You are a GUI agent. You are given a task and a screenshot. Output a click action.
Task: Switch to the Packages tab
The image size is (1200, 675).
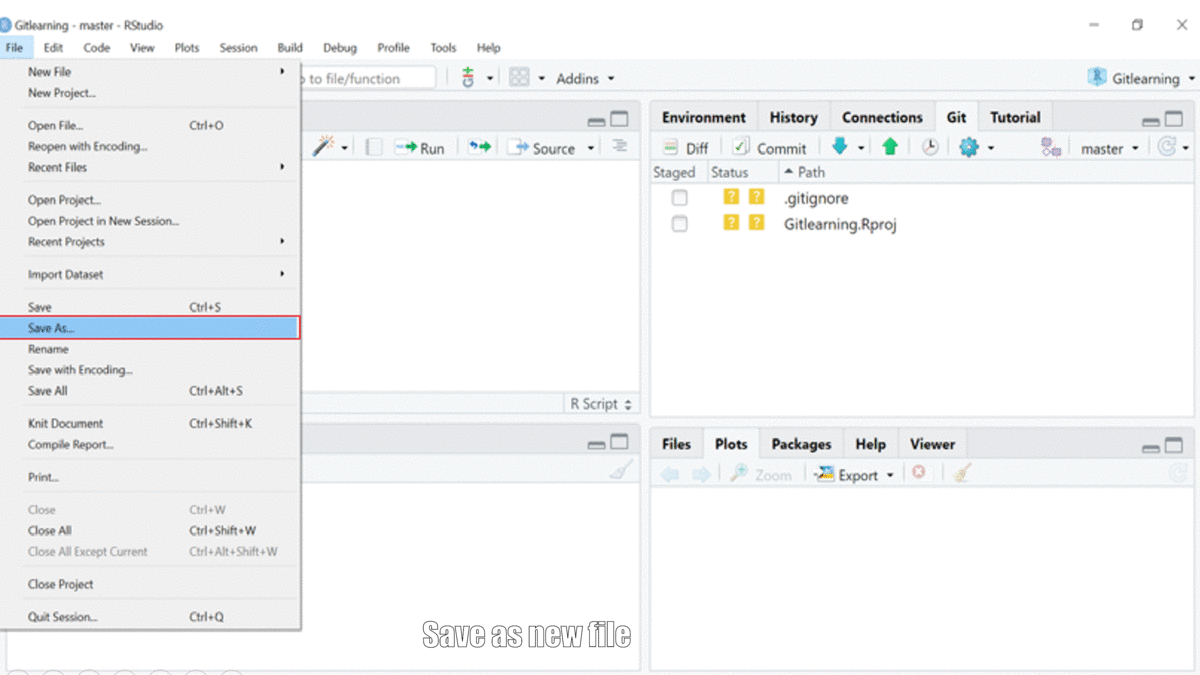point(801,444)
